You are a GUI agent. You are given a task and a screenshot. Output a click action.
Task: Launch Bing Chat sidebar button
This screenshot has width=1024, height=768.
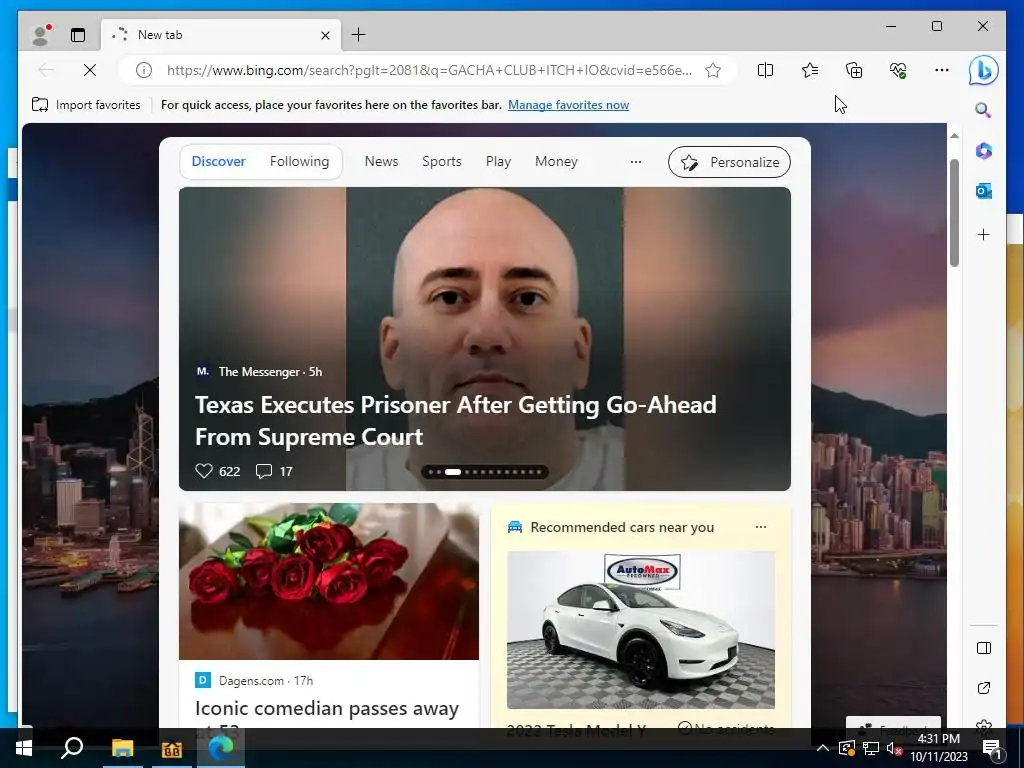tap(984, 70)
